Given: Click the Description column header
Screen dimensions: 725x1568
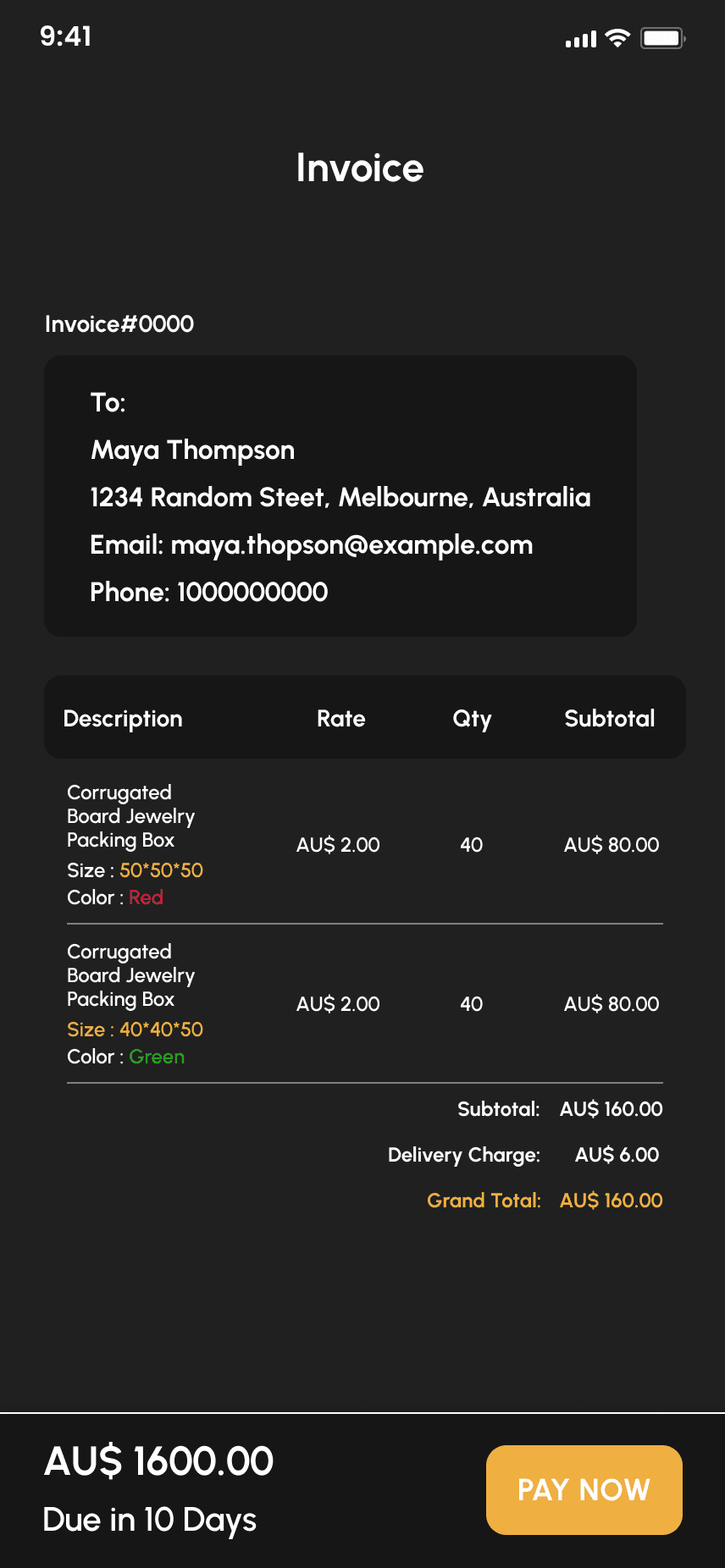Looking at the screenshot, I should point(123,718).
